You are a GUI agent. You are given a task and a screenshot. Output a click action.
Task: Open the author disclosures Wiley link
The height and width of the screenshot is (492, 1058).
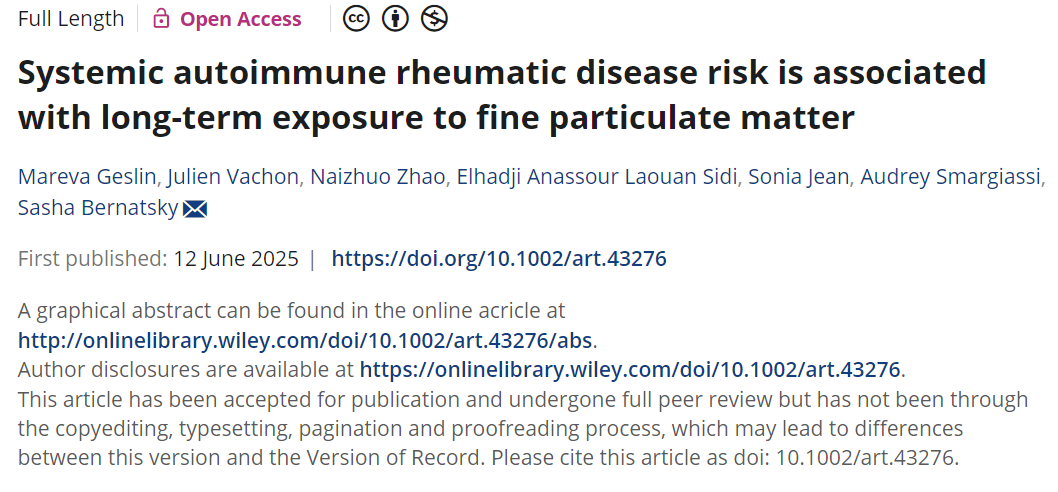[x=630, y=370]
